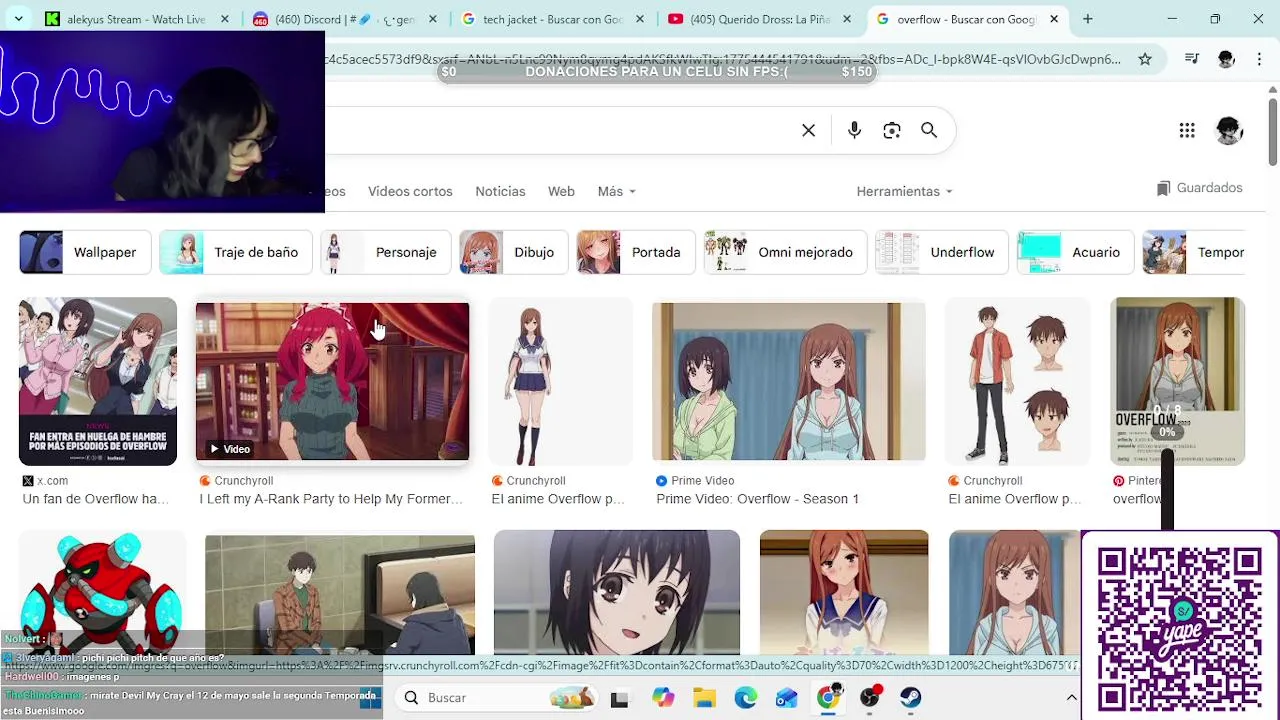
Task: Close the Querido Dross YouTube tab
Action: point(847,19)
